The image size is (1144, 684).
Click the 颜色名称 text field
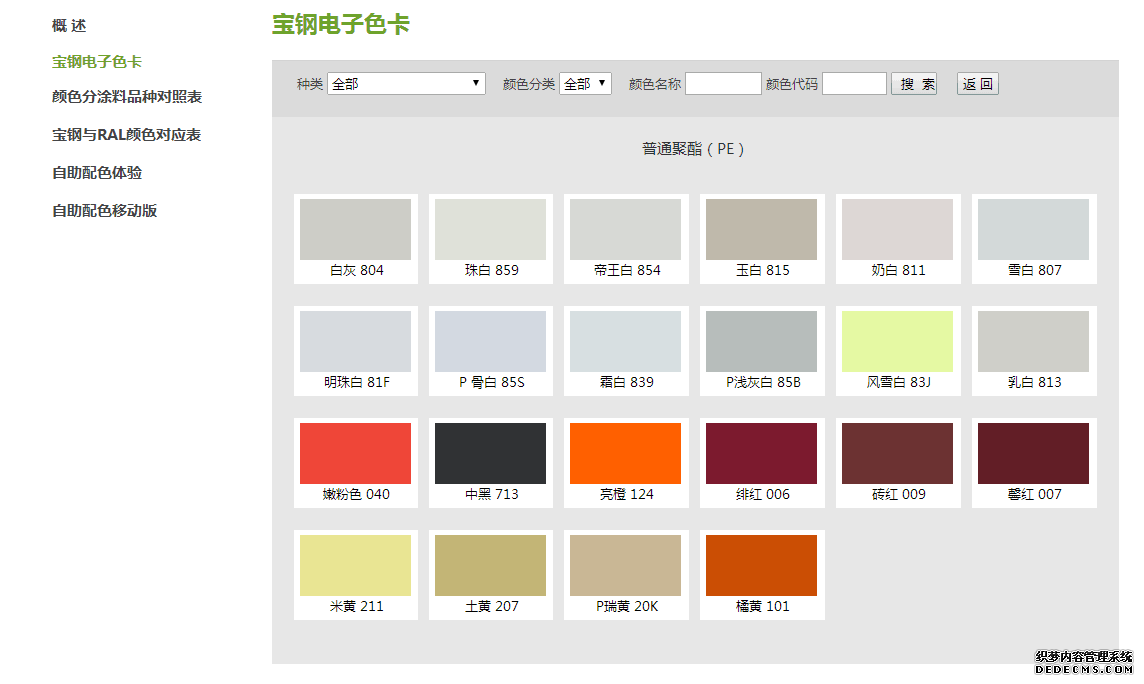click(723, 84)
